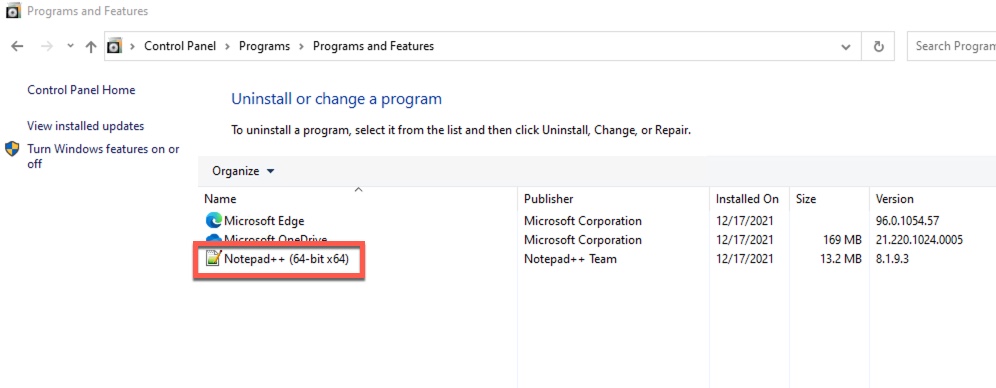Open Control Panel Home link
Image resolution: width=996 pixels, height=388 pixels.
[x=81, y=90]
